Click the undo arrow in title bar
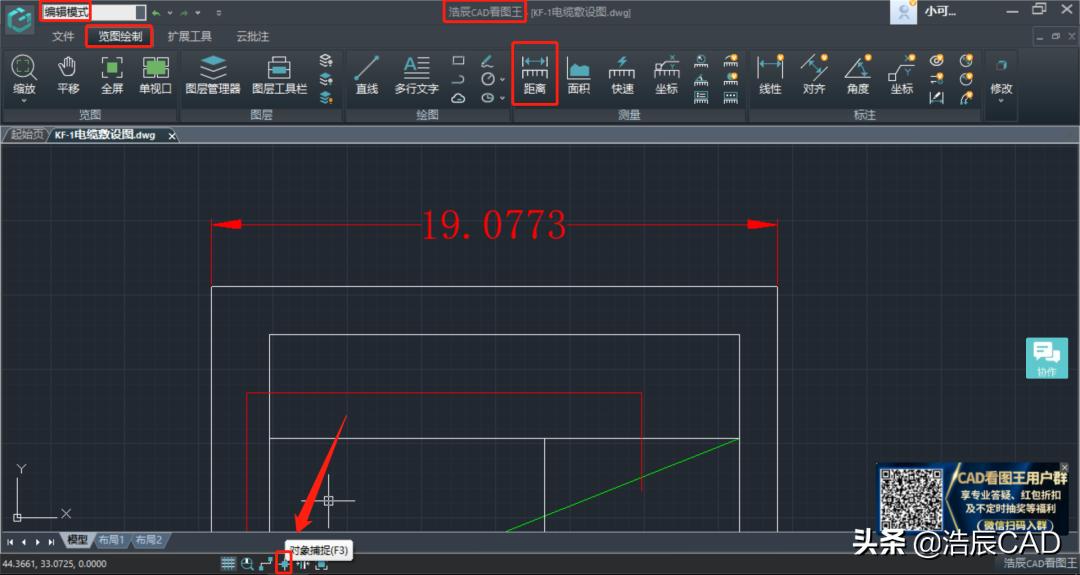 tap(156, 12)
